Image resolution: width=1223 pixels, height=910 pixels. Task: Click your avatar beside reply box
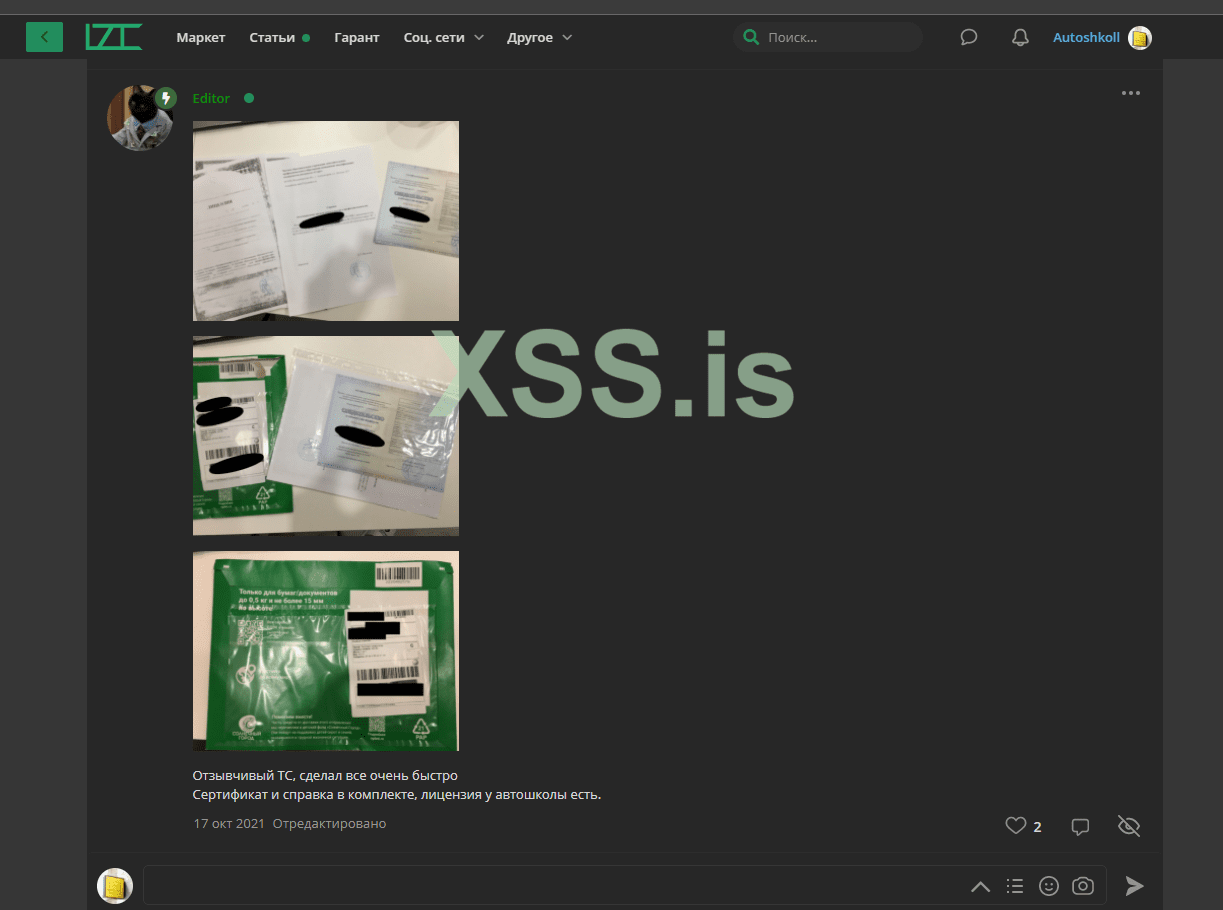click(115, 886)
